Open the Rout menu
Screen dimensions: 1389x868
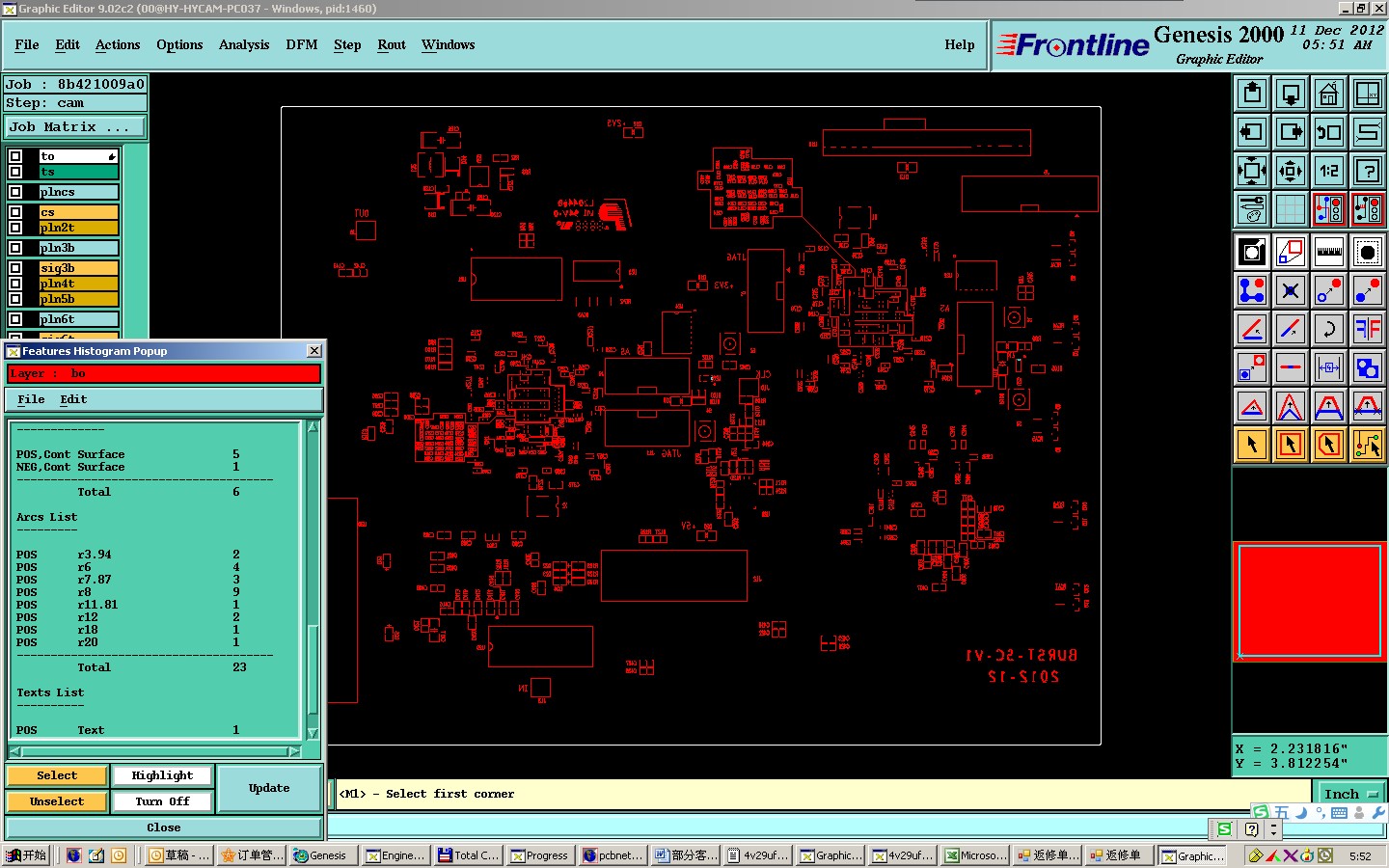tap(392, 44)
